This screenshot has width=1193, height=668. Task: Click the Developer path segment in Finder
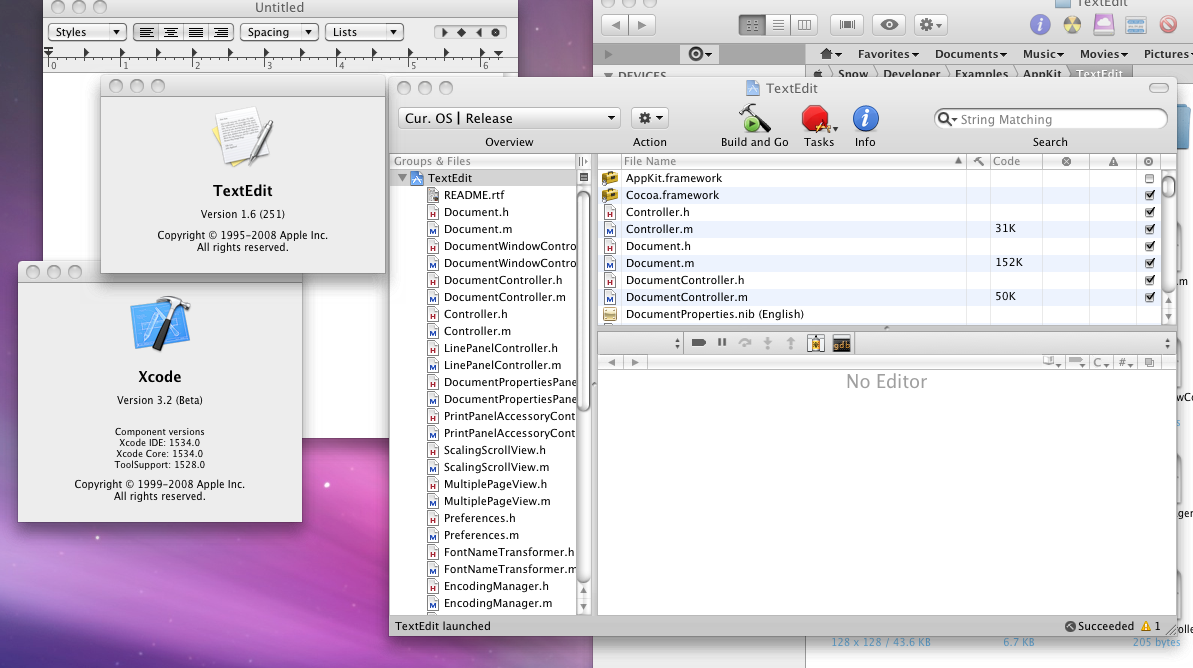tap(911, 74)
